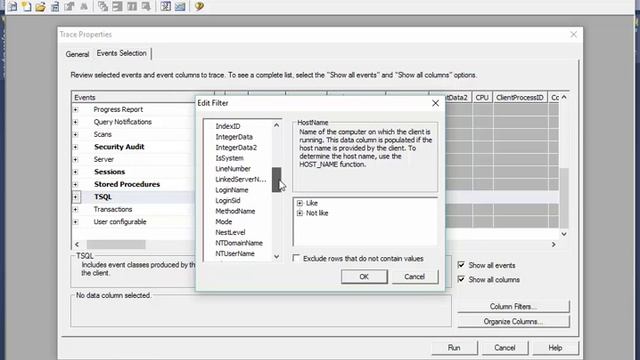Screen dimensions: 640x360
Task: Click the Help button
Action: click(x=555, y=348)
